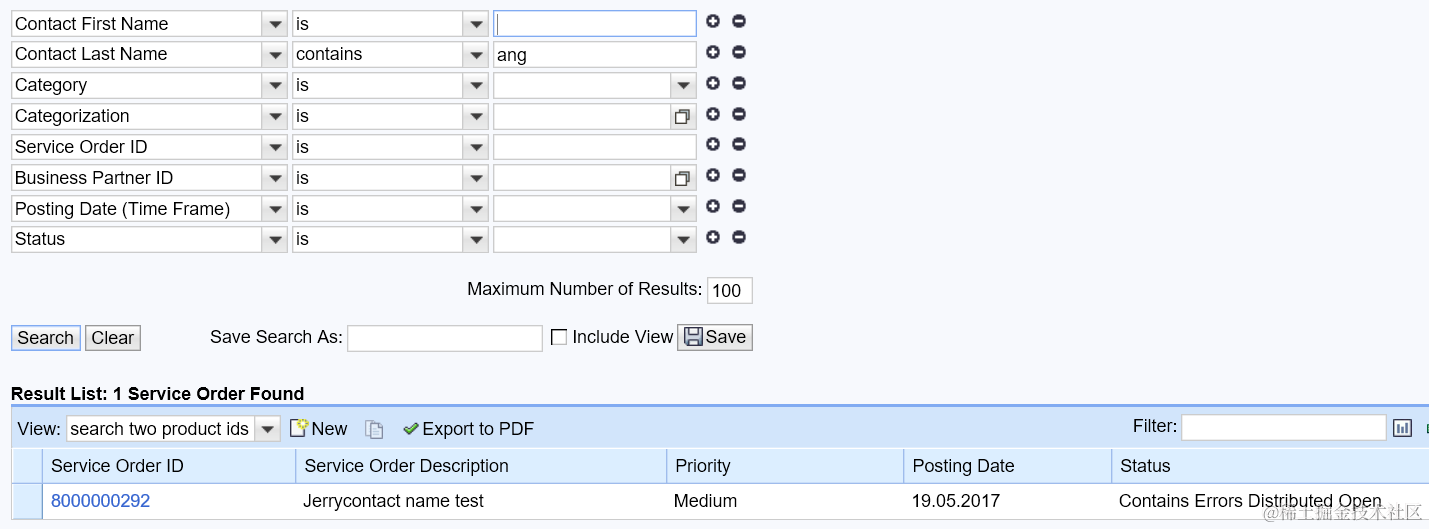Focus the Save Search As input
This screenshot has width=1429, height=529.
445,338
